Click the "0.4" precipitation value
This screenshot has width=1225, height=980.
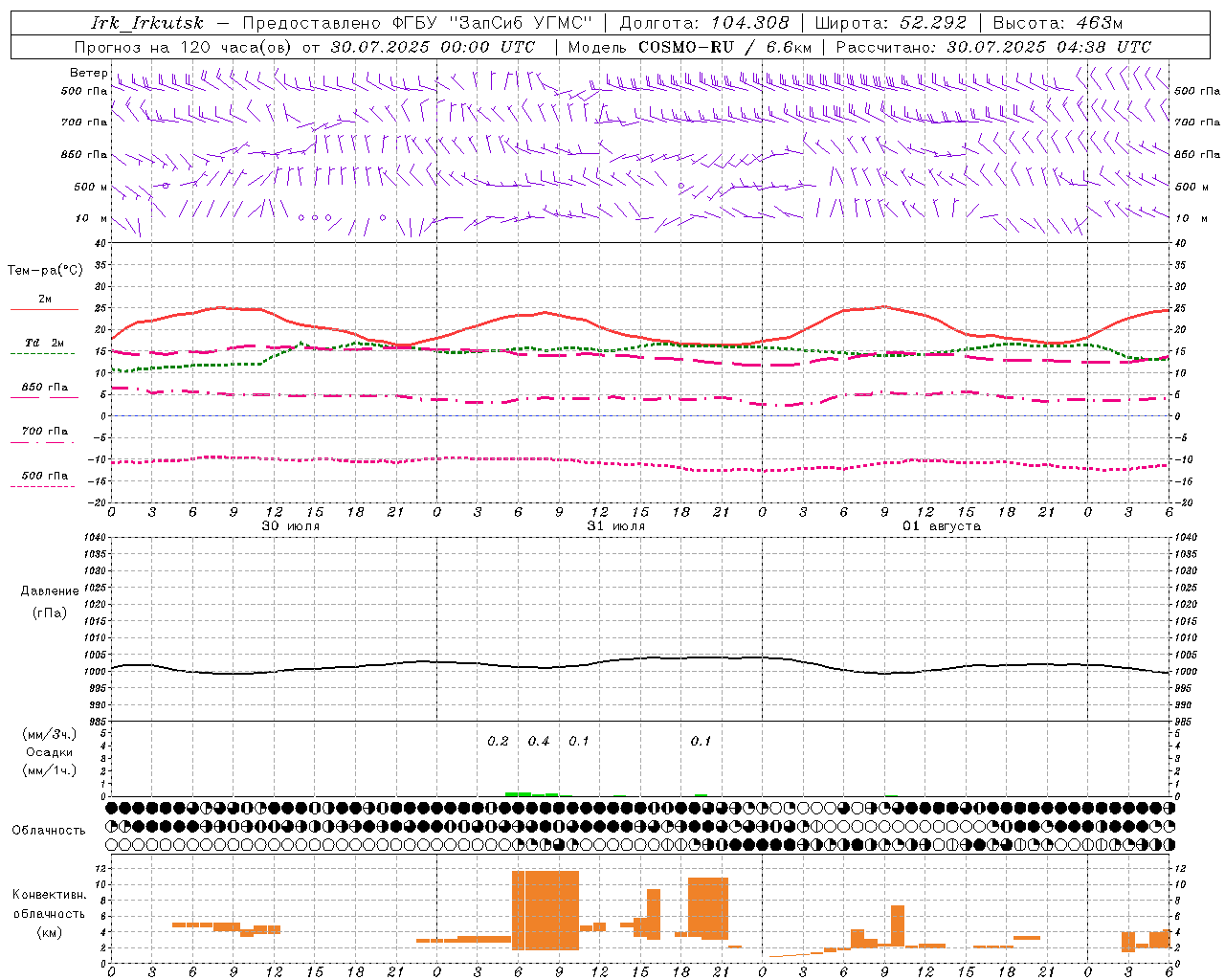(x=539, y=741)
